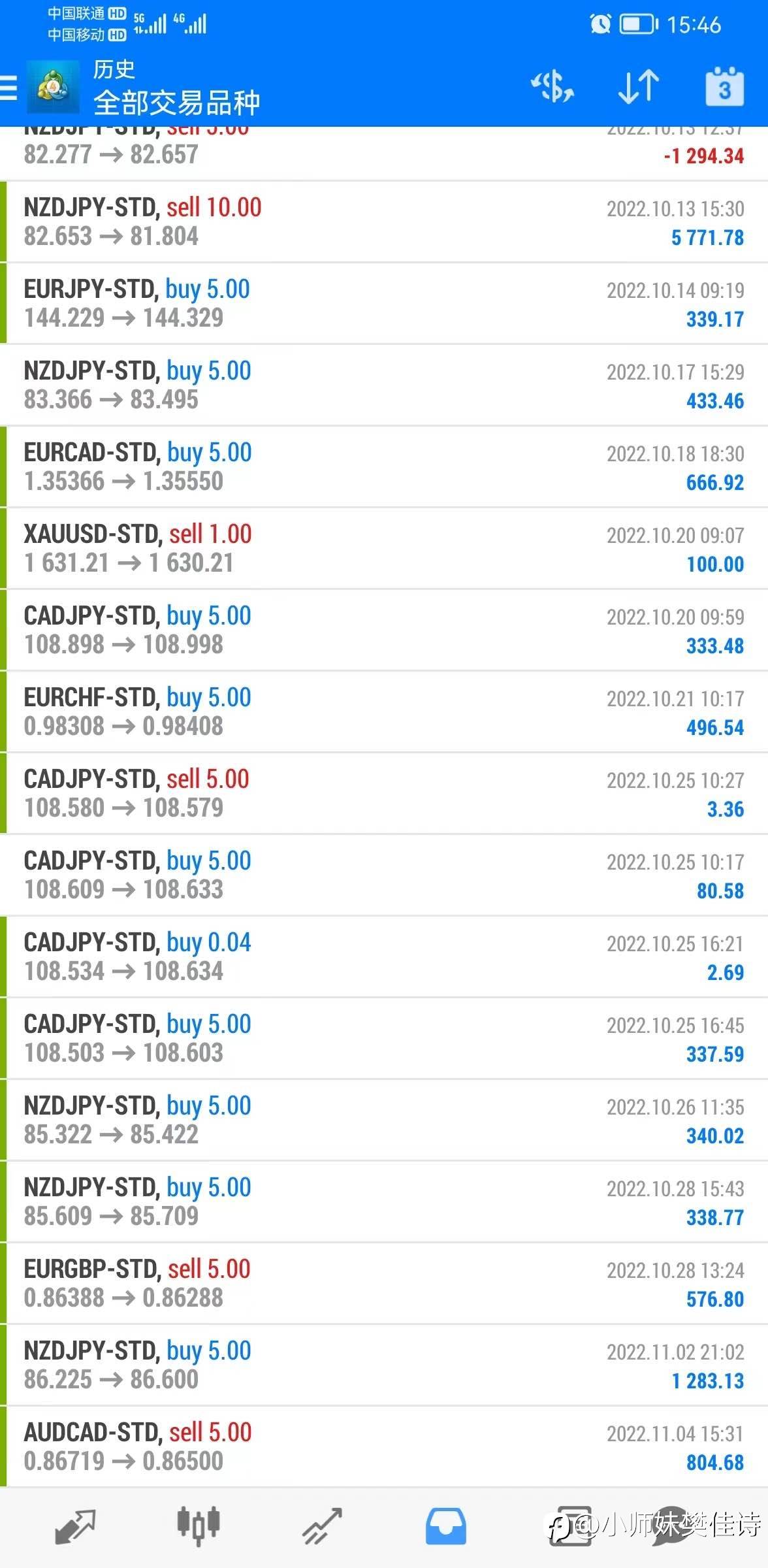Viewport: 768px width, 1568px height.
Task: Open the hamburger menu
Action: pos(9,87)
